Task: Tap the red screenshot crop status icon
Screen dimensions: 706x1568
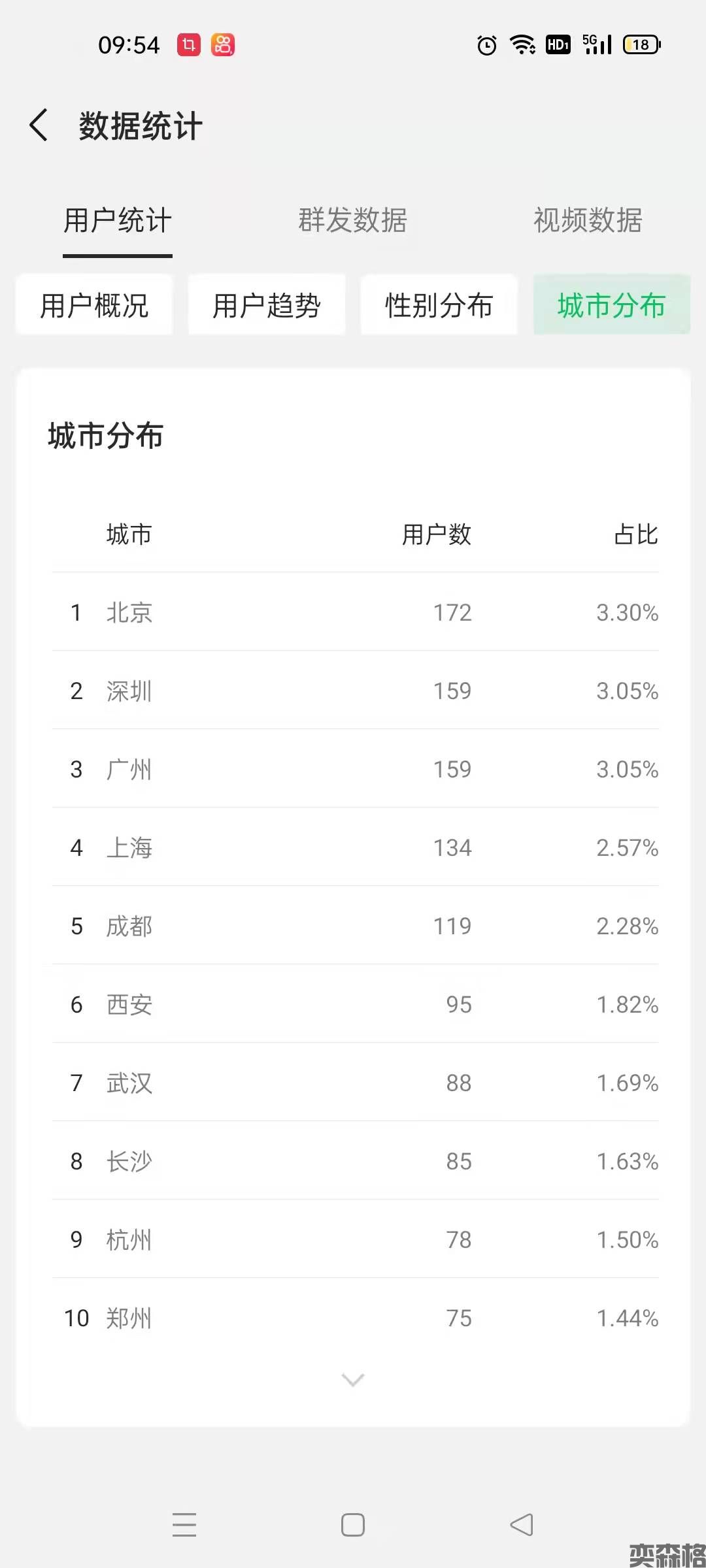Action: (x=189, y=45)
